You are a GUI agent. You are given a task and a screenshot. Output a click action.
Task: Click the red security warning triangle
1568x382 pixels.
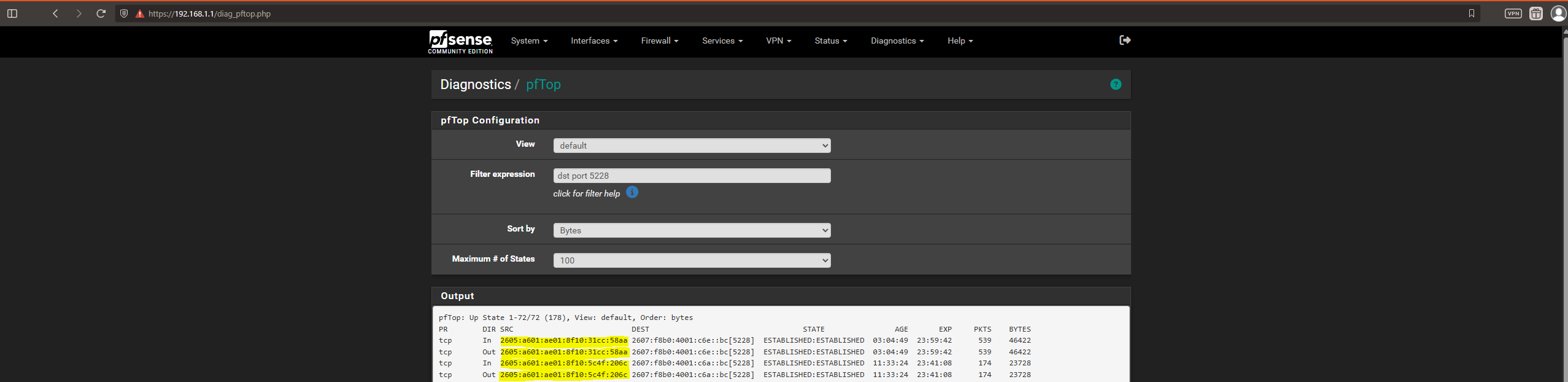(140, 14)
